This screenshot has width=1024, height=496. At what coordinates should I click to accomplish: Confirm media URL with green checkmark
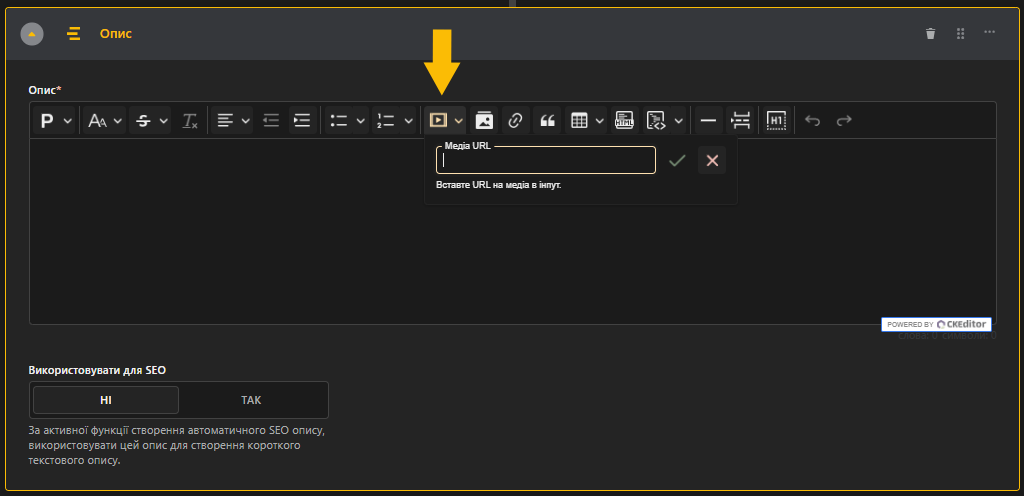pyautogui.click(x=677, y=160)
